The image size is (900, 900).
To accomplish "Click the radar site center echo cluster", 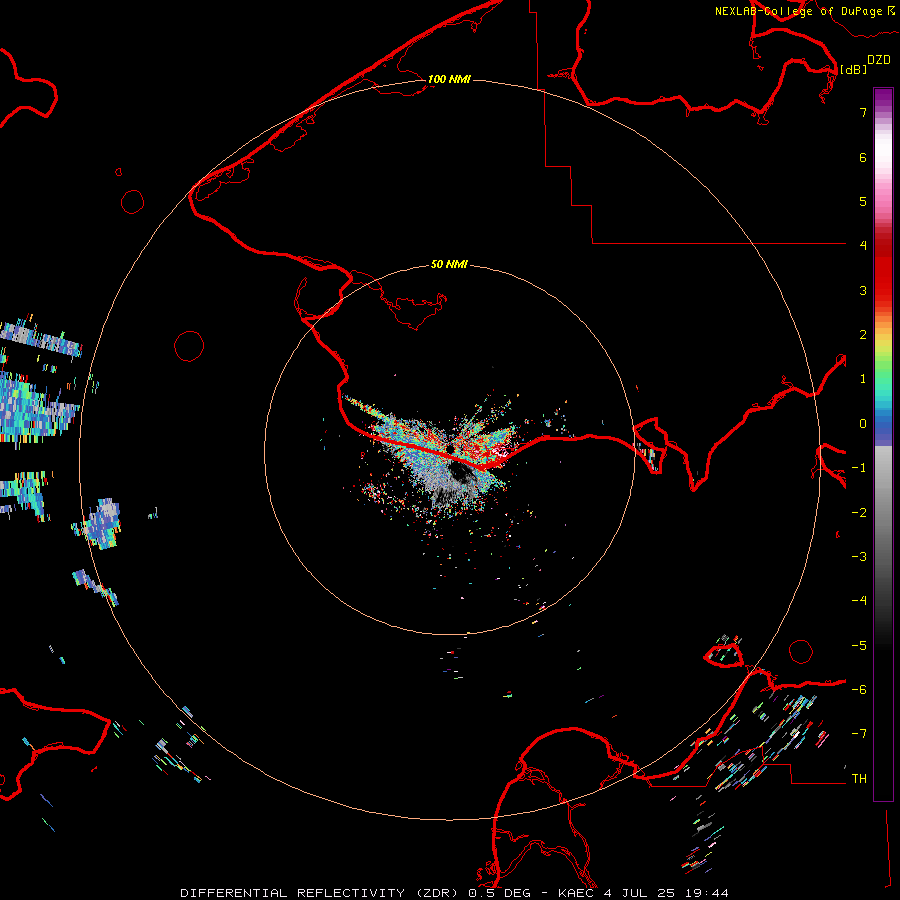I will pos(451,451).
